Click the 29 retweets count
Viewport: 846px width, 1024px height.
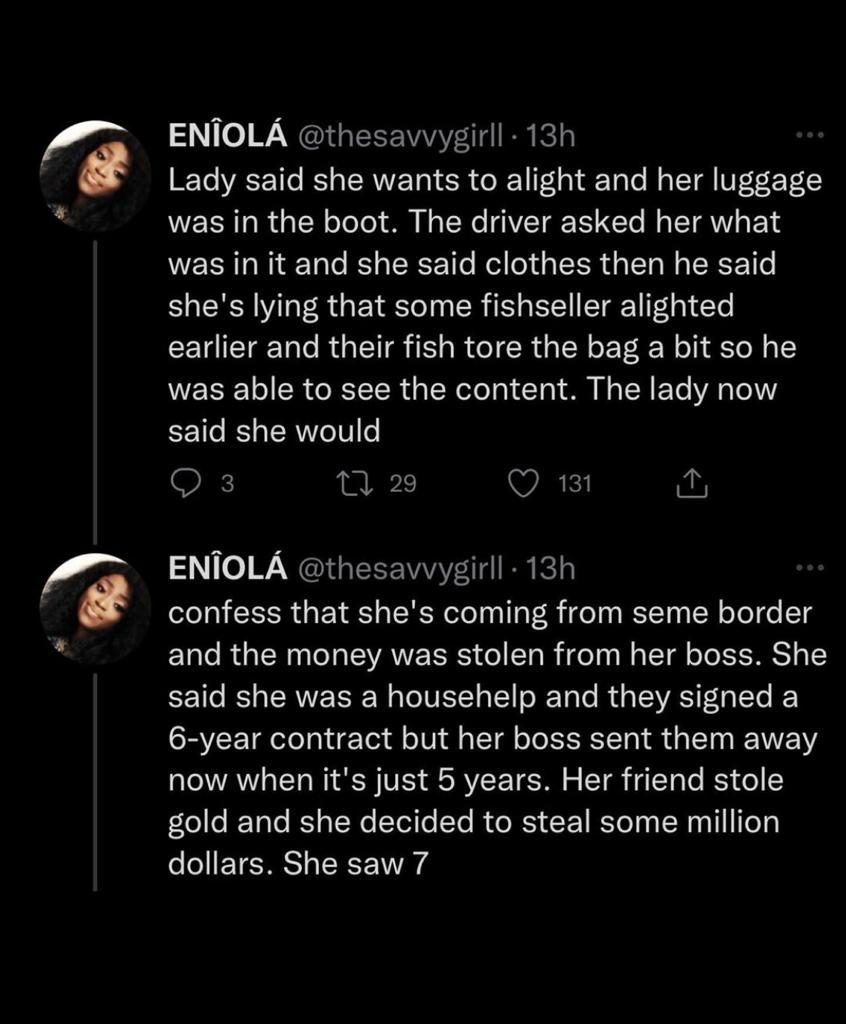pyautogui.click(x=402, y=484)
